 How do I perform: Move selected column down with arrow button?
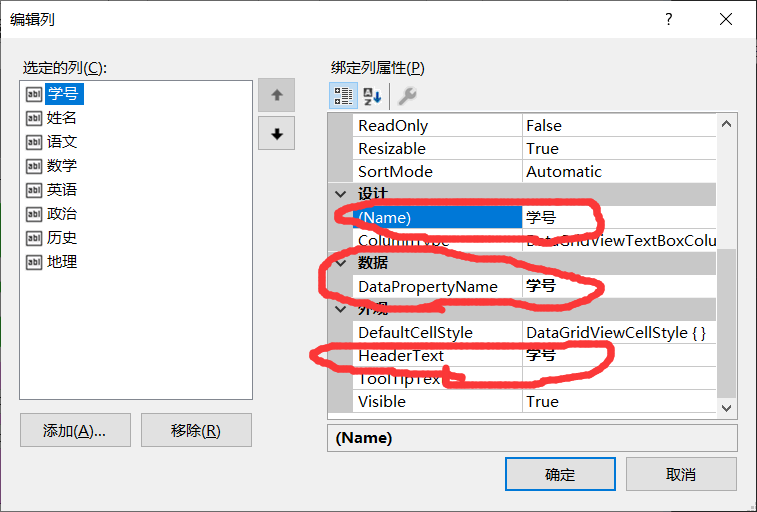click(277, 134)
